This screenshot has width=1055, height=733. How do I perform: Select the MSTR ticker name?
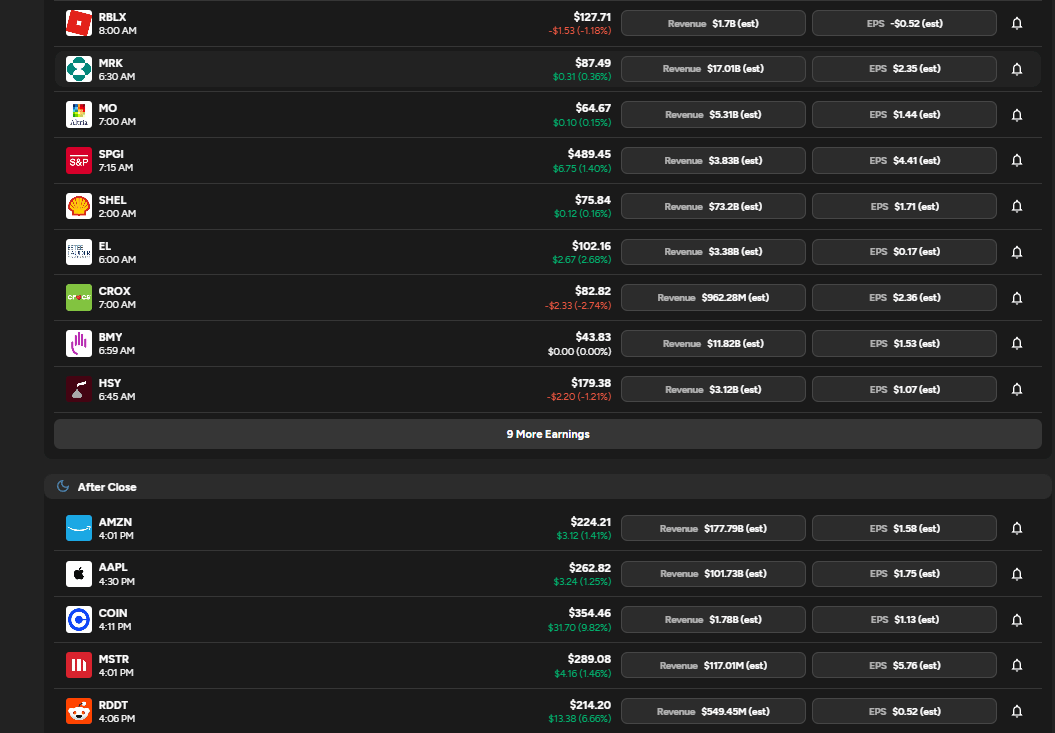[x=114, y=659]
